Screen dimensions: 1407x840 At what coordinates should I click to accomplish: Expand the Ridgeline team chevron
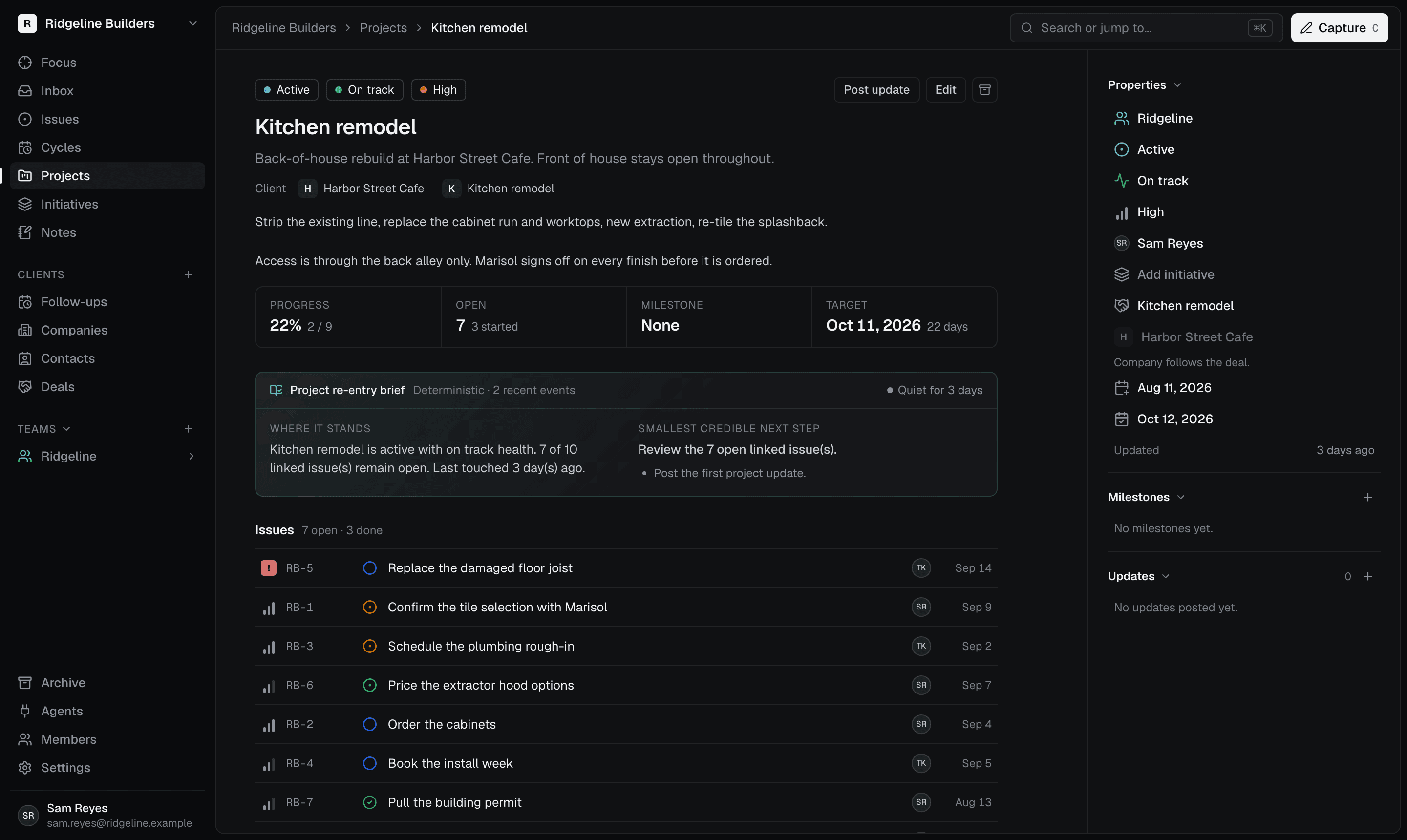click(192, 456)
